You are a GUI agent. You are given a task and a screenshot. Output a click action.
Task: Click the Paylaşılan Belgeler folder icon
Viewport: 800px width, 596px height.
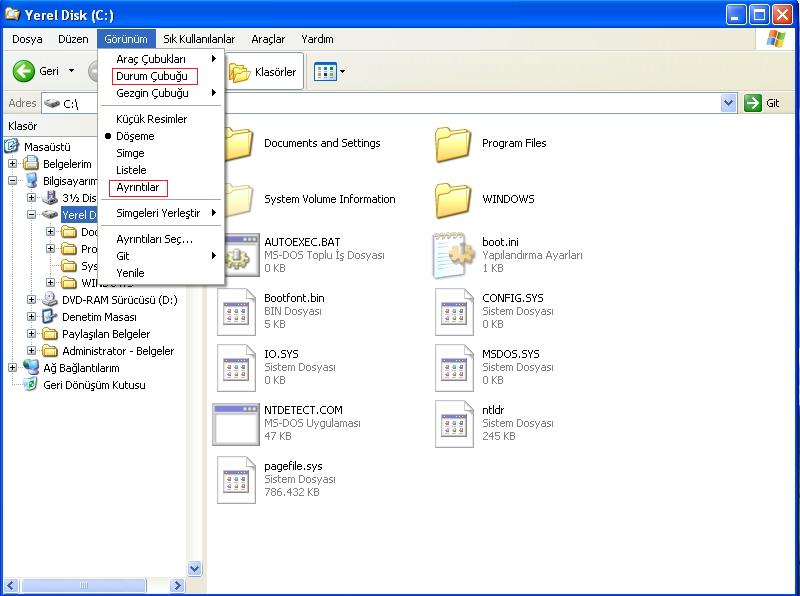[x=49, y=334]
